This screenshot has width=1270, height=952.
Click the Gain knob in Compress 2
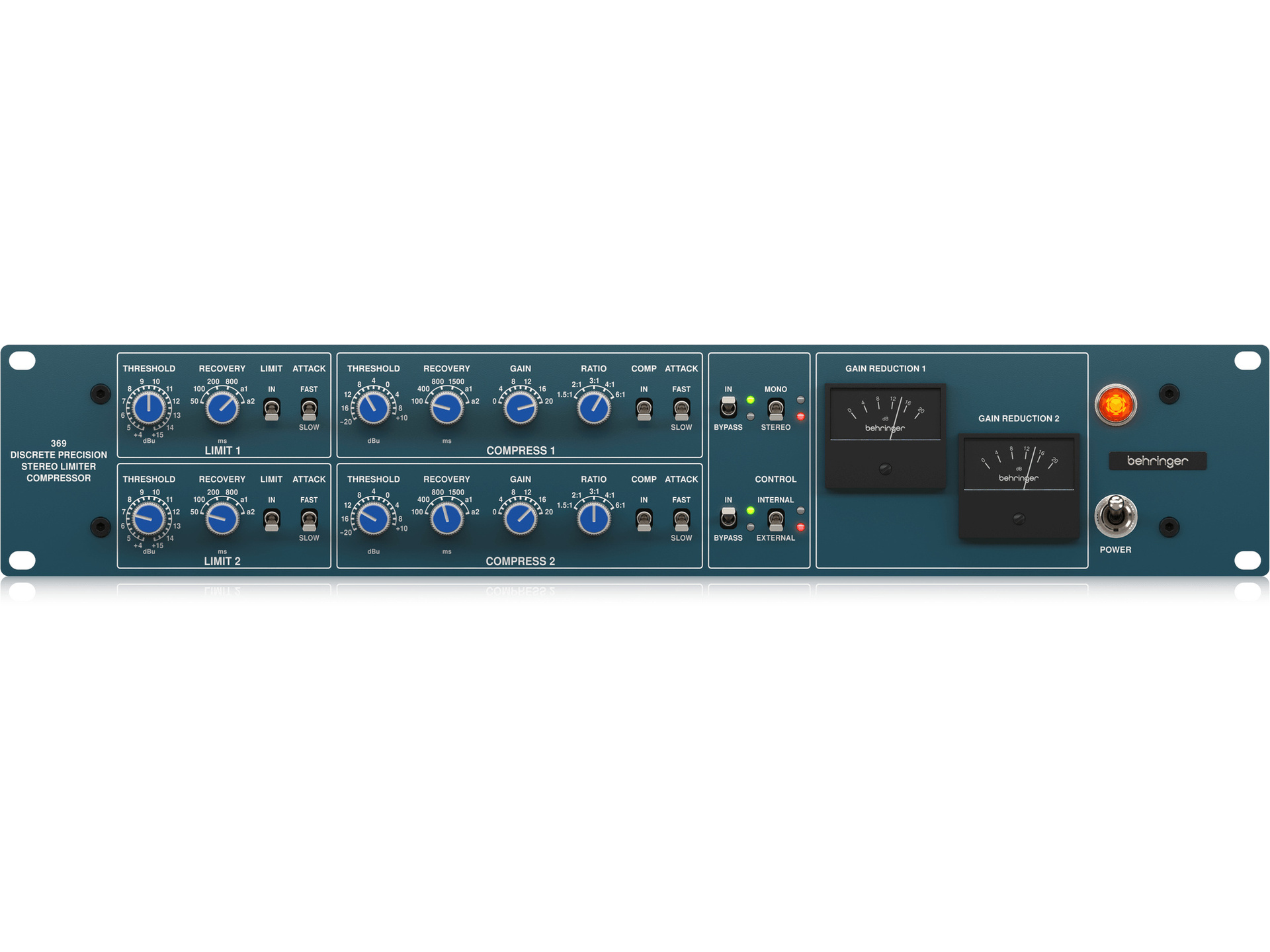tap(521, 519)
